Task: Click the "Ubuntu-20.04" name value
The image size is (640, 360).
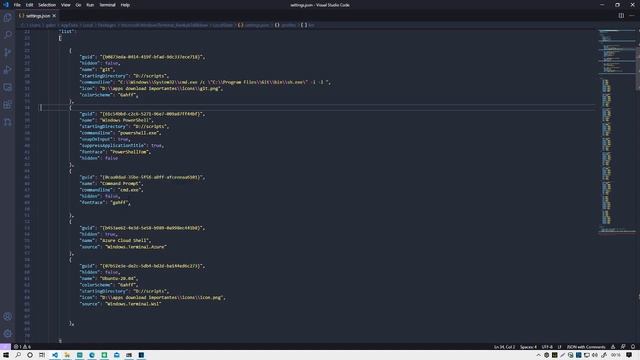Action: coord(118,278)
